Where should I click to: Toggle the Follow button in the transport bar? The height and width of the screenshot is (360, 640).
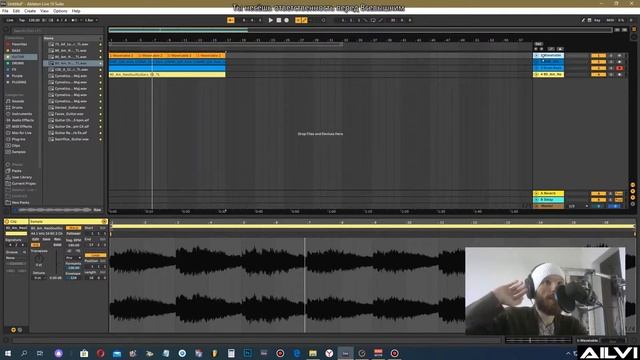click(231, 20)
